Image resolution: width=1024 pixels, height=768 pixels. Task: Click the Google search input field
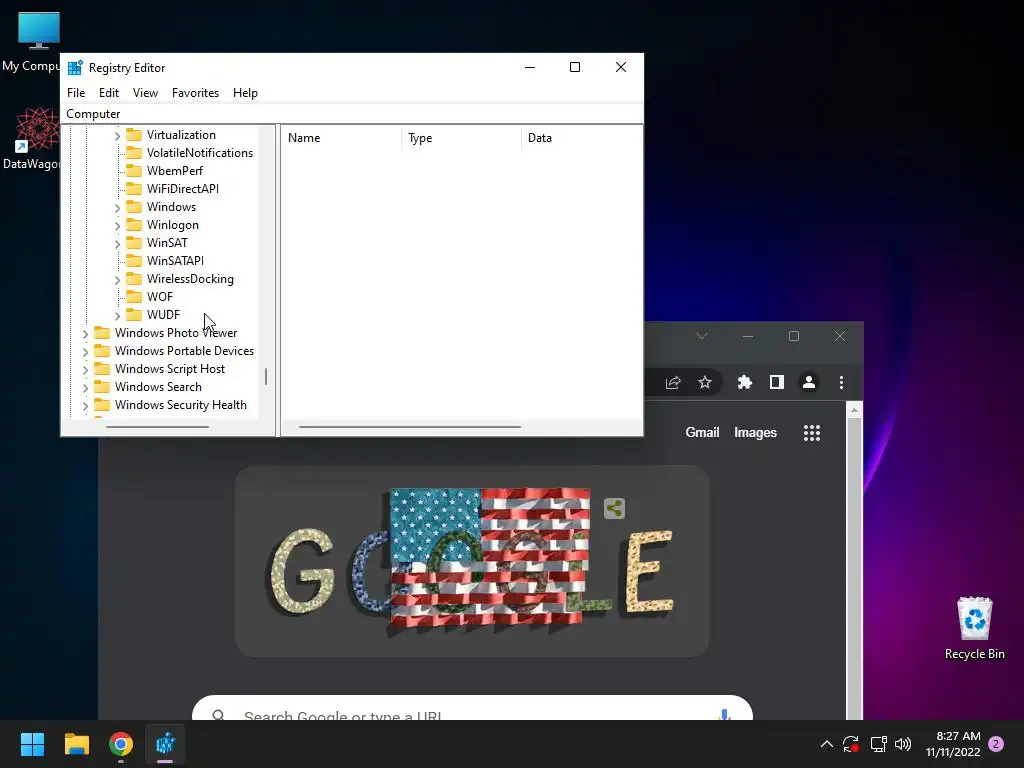(472, 709)
